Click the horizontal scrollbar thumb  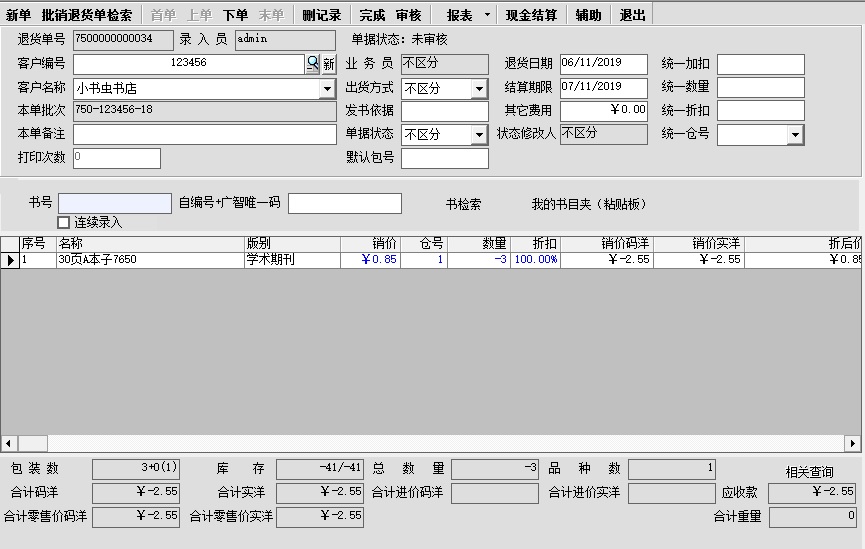(33, 443)
